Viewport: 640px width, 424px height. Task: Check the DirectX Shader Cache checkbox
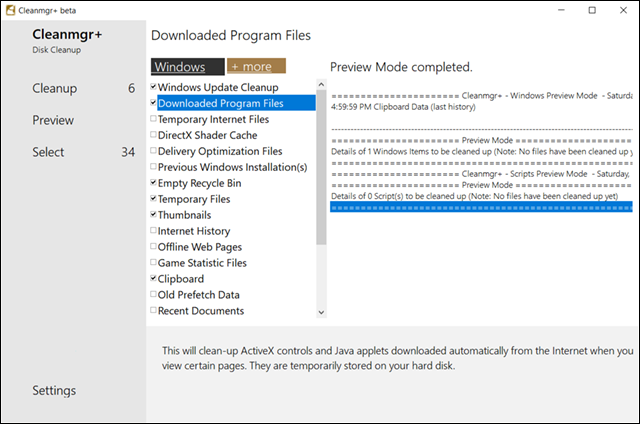[153, 134]
